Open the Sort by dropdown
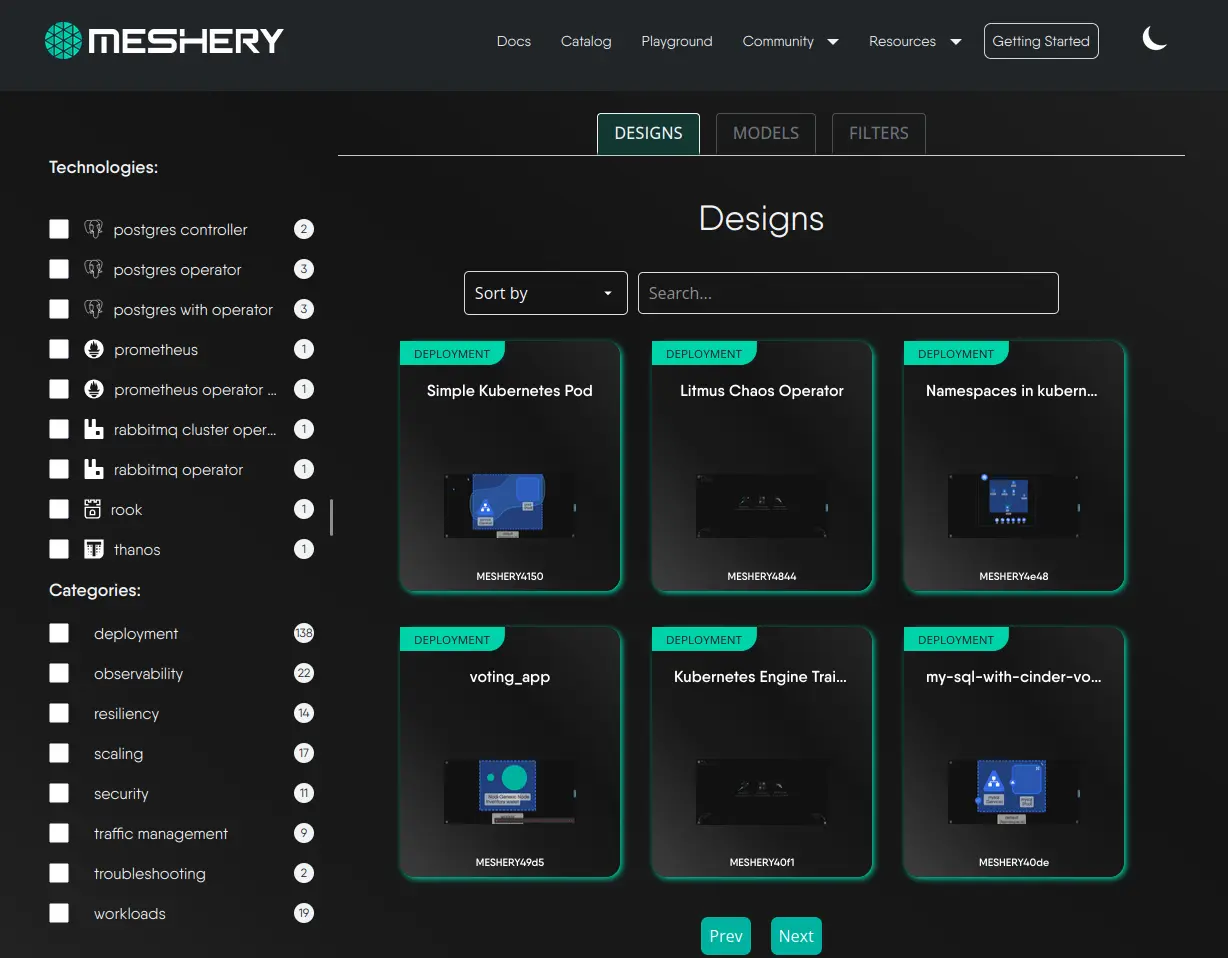This screenshot has width=1228, height=958. pyautogui.click(x=545, y=293)
